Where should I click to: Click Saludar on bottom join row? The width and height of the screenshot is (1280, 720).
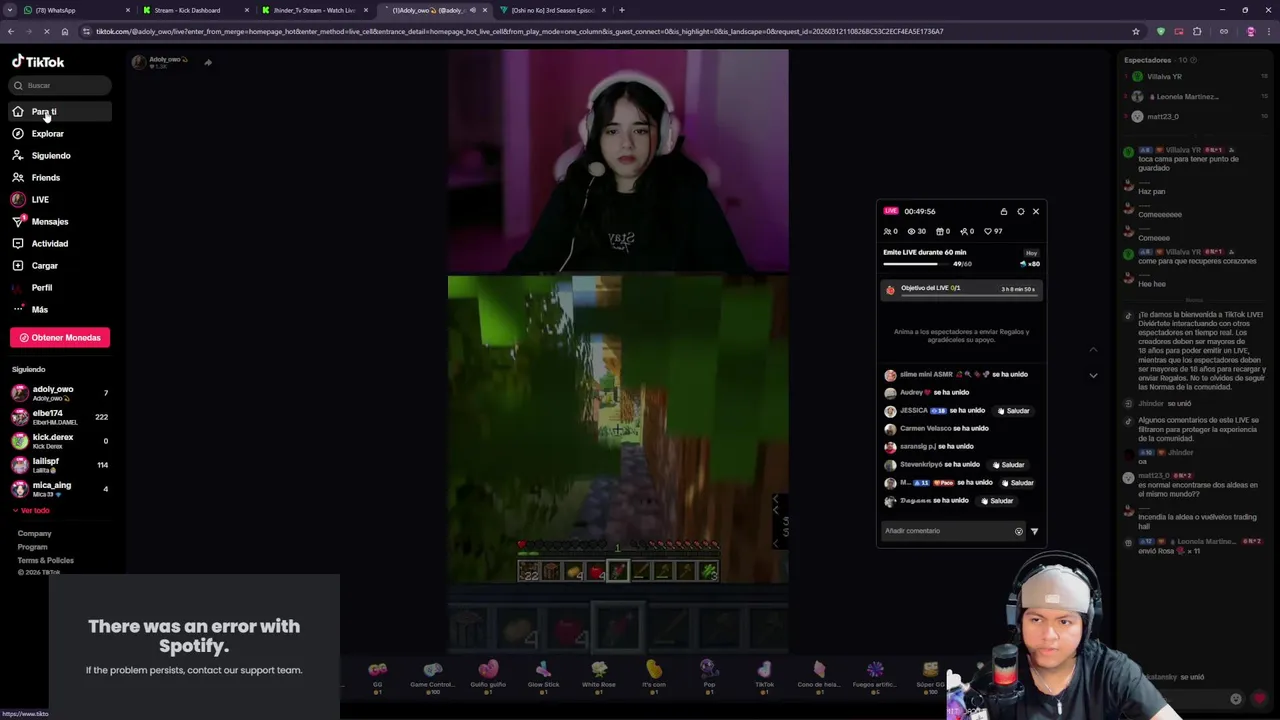coord(996,501)
